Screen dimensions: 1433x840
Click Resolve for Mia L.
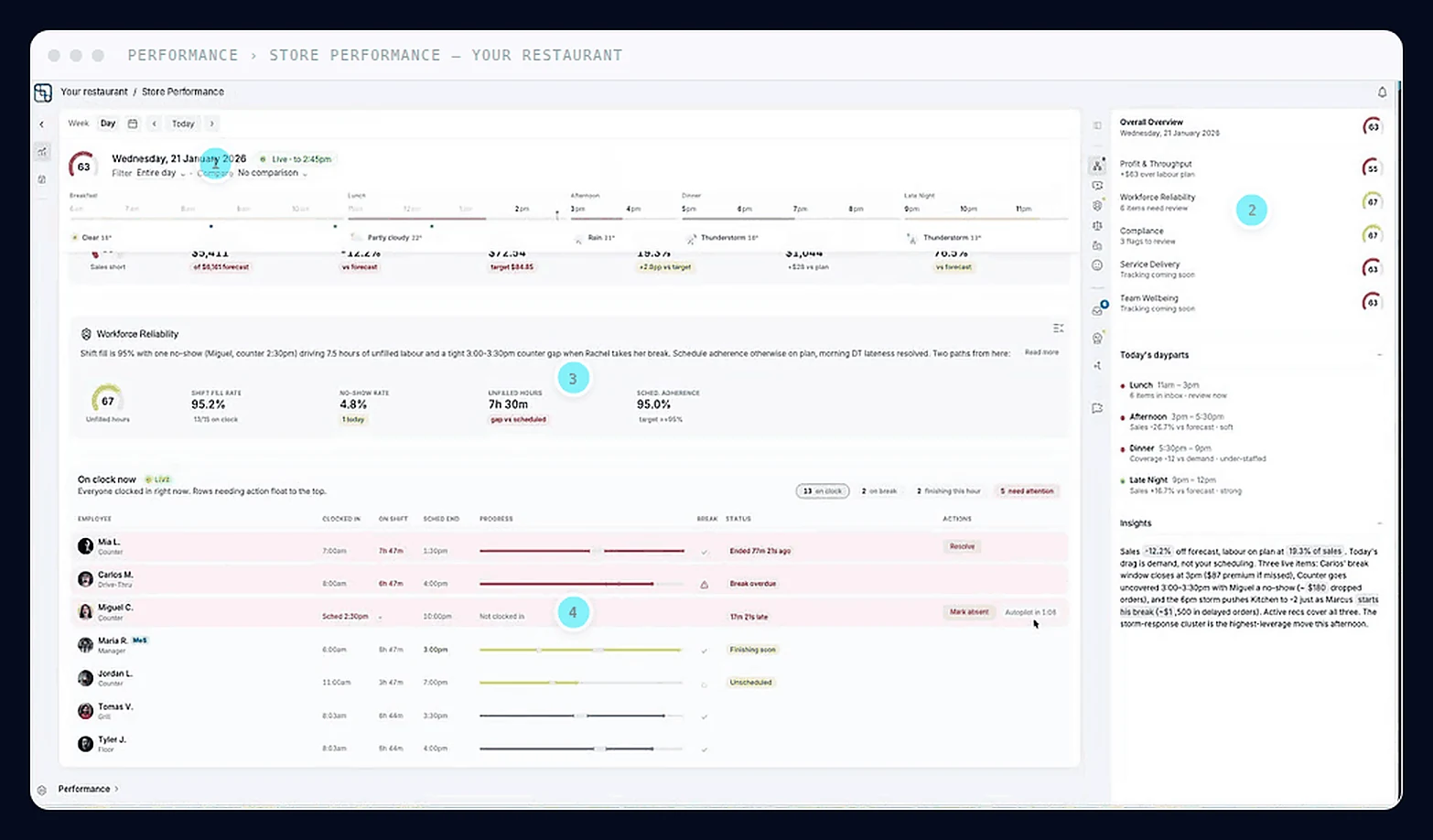pos(962,546)
